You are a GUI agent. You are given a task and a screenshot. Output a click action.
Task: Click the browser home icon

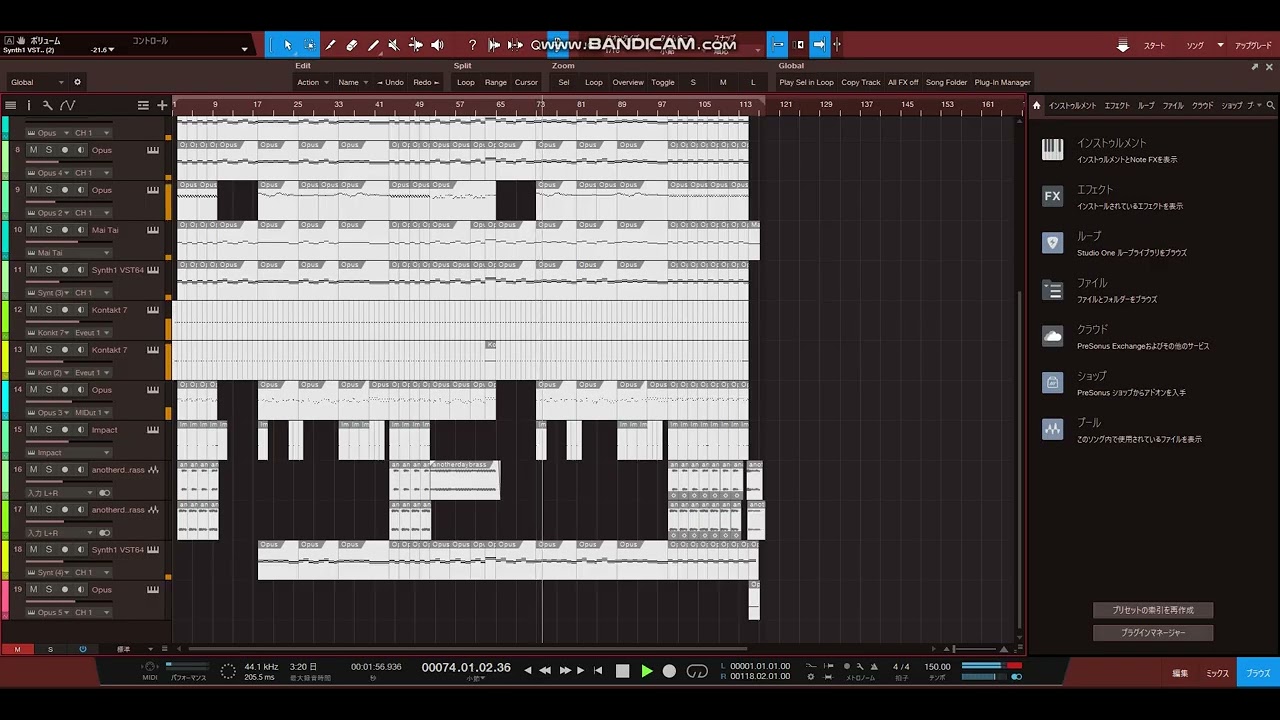(1037, 105)
